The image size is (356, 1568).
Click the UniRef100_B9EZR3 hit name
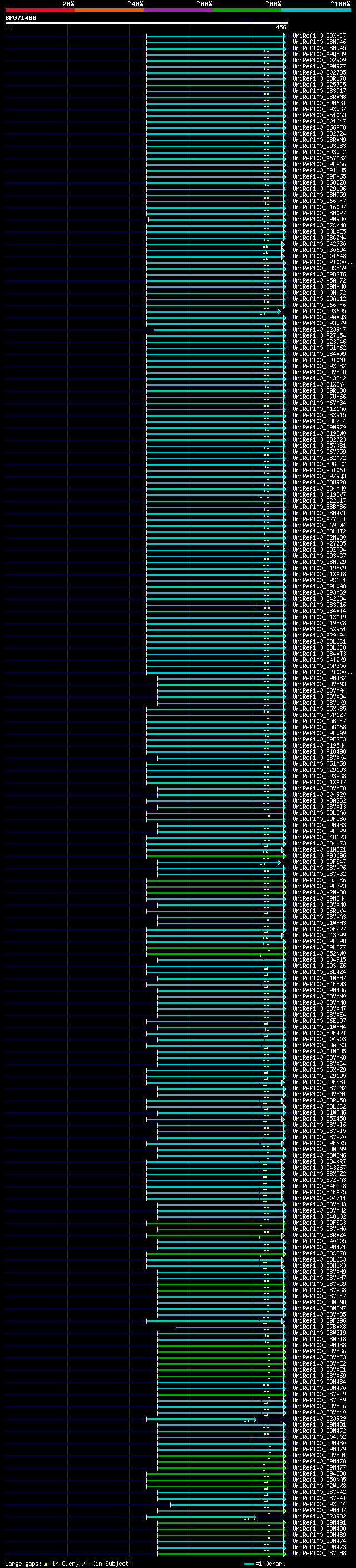pos(319,886)
